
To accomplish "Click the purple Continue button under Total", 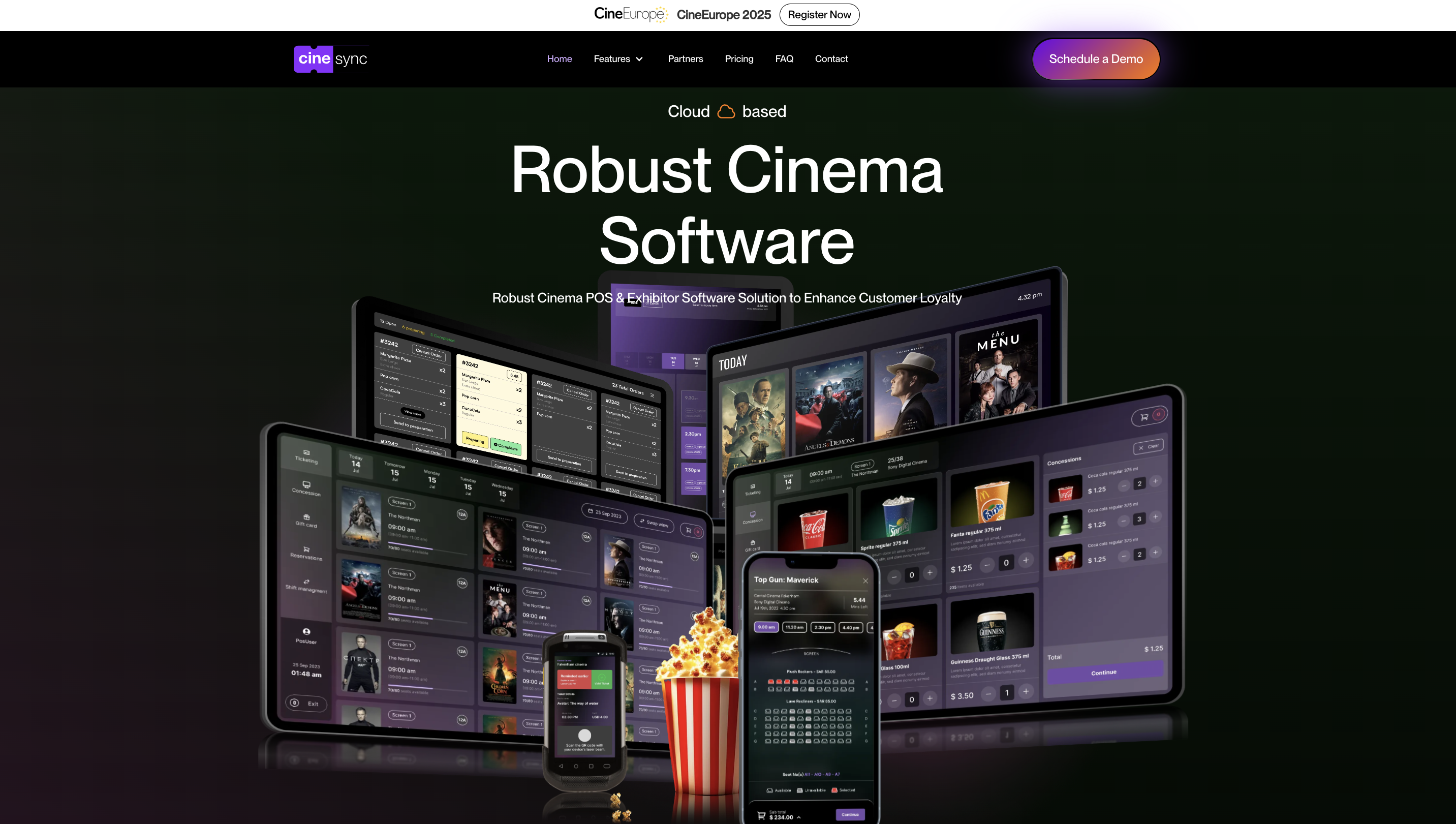I will pyautogui.click(x=1104, y=673).
